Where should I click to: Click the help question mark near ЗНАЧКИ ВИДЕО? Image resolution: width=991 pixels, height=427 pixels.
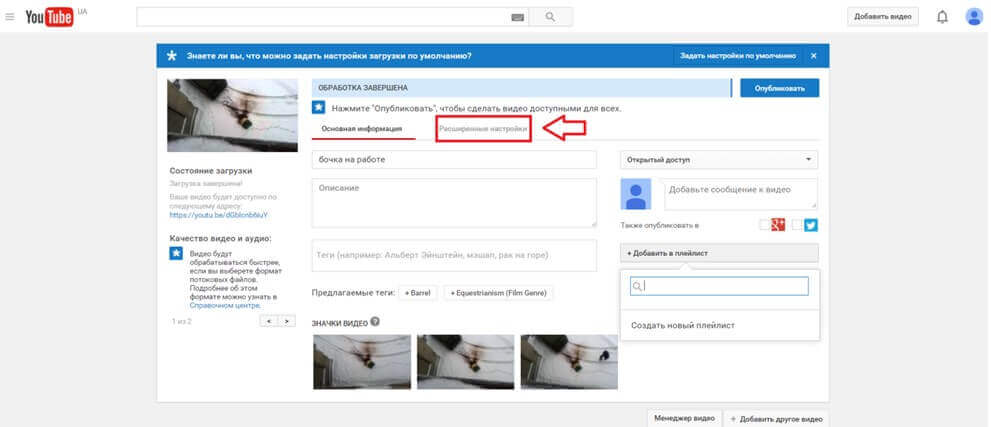tap(376, 321)
